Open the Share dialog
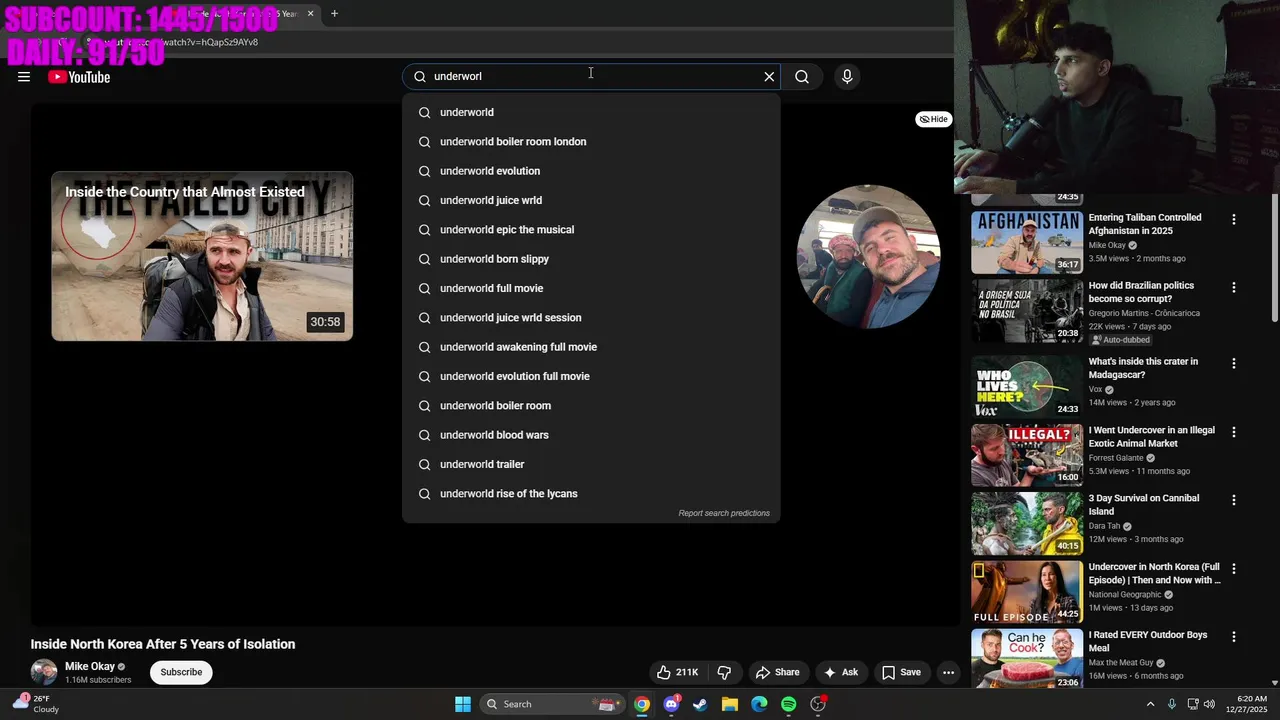This screenshot has width=1280, height=720. [777, 672]
